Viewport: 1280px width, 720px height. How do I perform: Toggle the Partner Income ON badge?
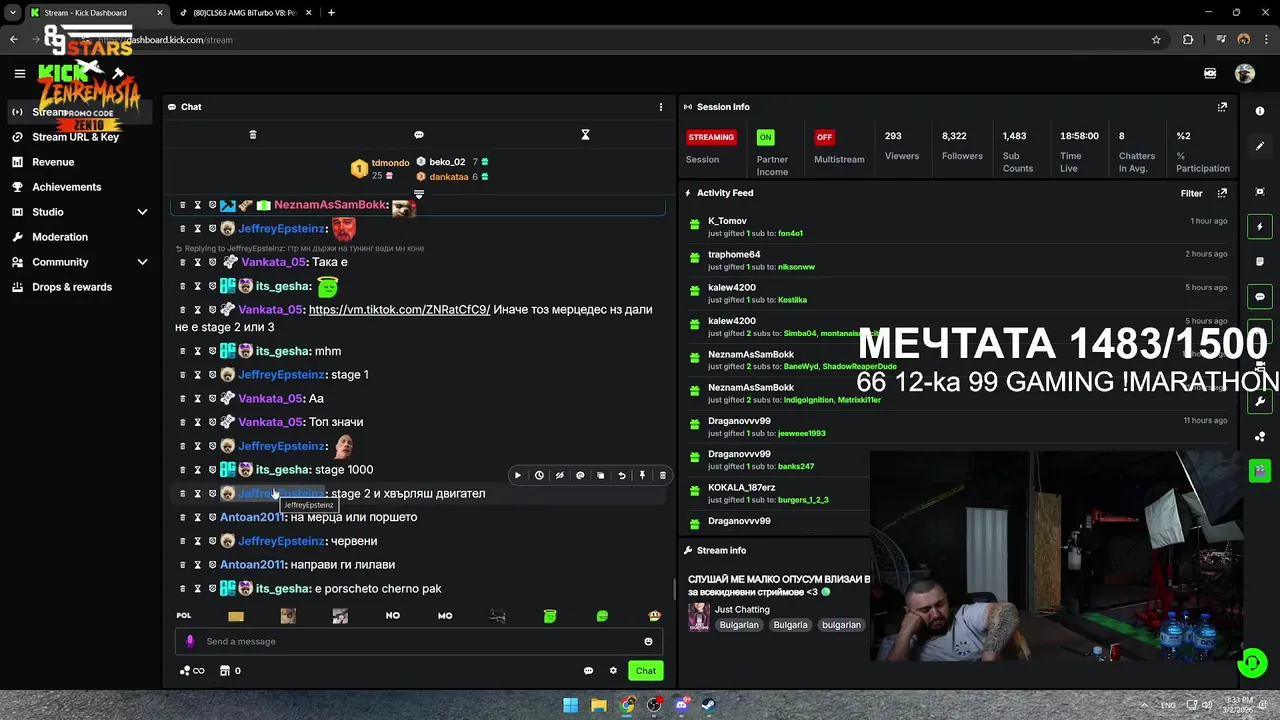[765, 137]
